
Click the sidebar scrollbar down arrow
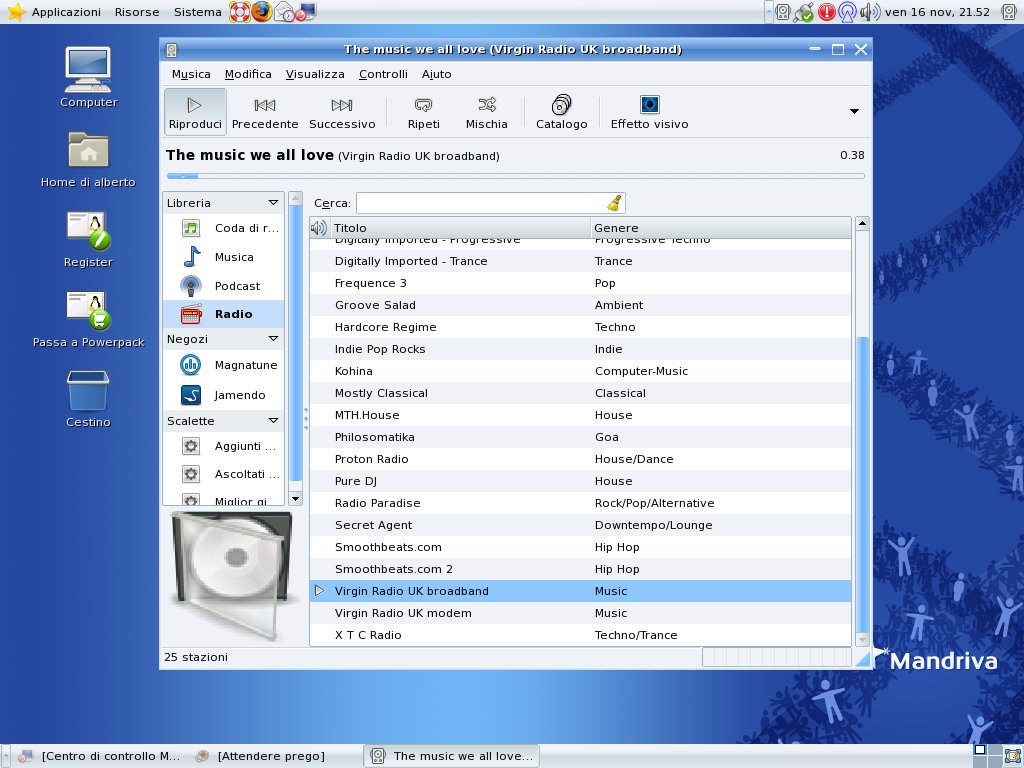(x=295, y=499)
